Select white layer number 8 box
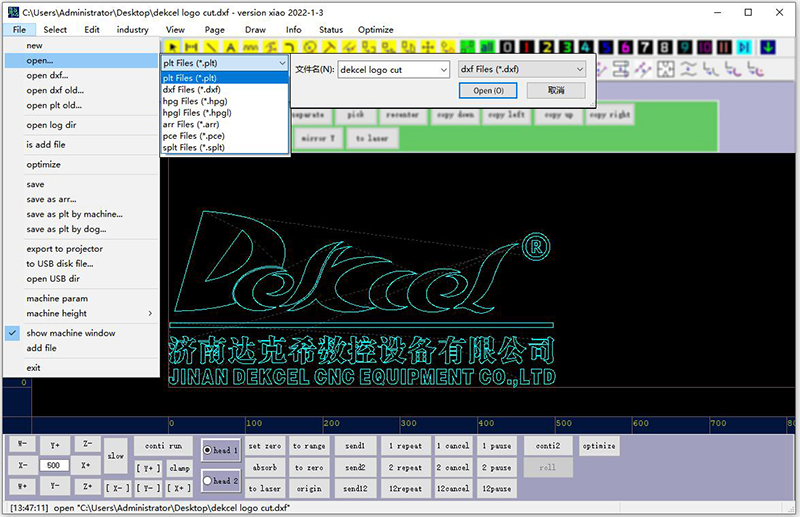Image resolution: width=800 pixels, height=517 pixels. click(x=665, y=47)
